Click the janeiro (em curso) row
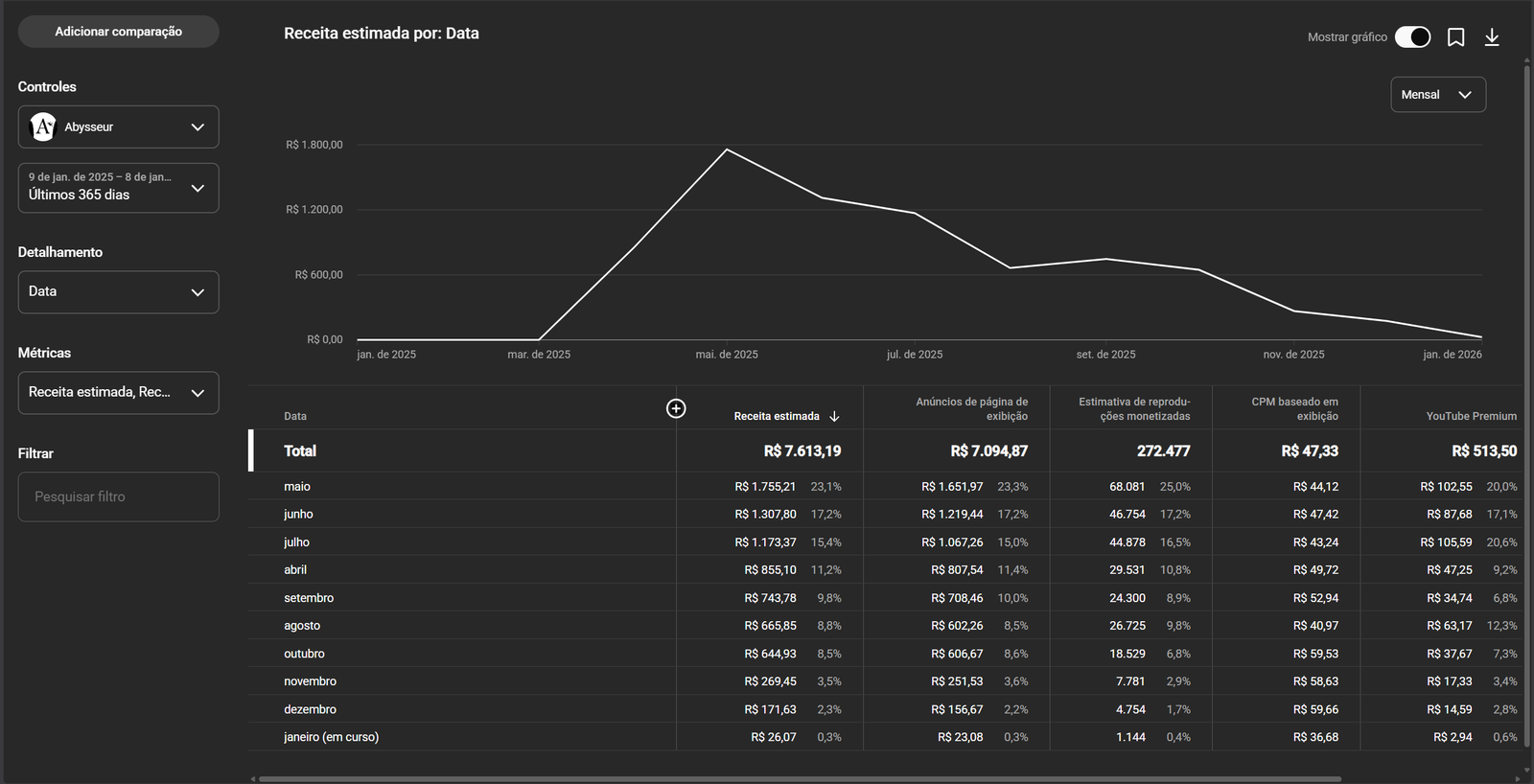 [331, 737]
